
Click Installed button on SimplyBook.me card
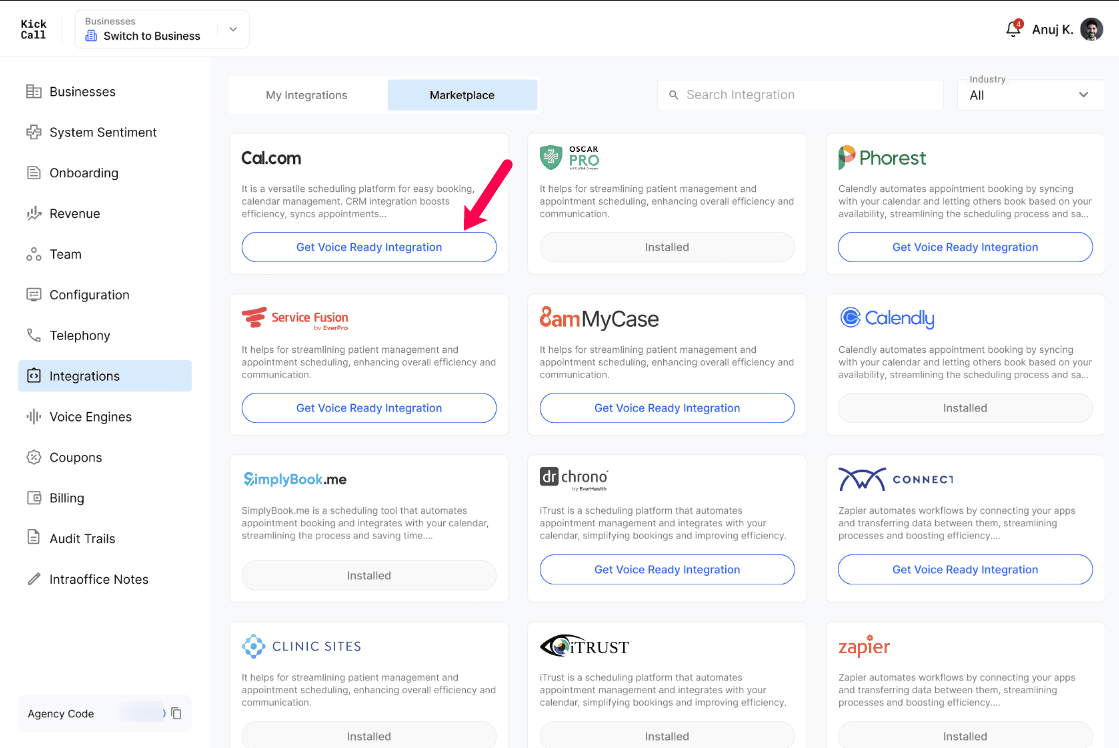369,575
